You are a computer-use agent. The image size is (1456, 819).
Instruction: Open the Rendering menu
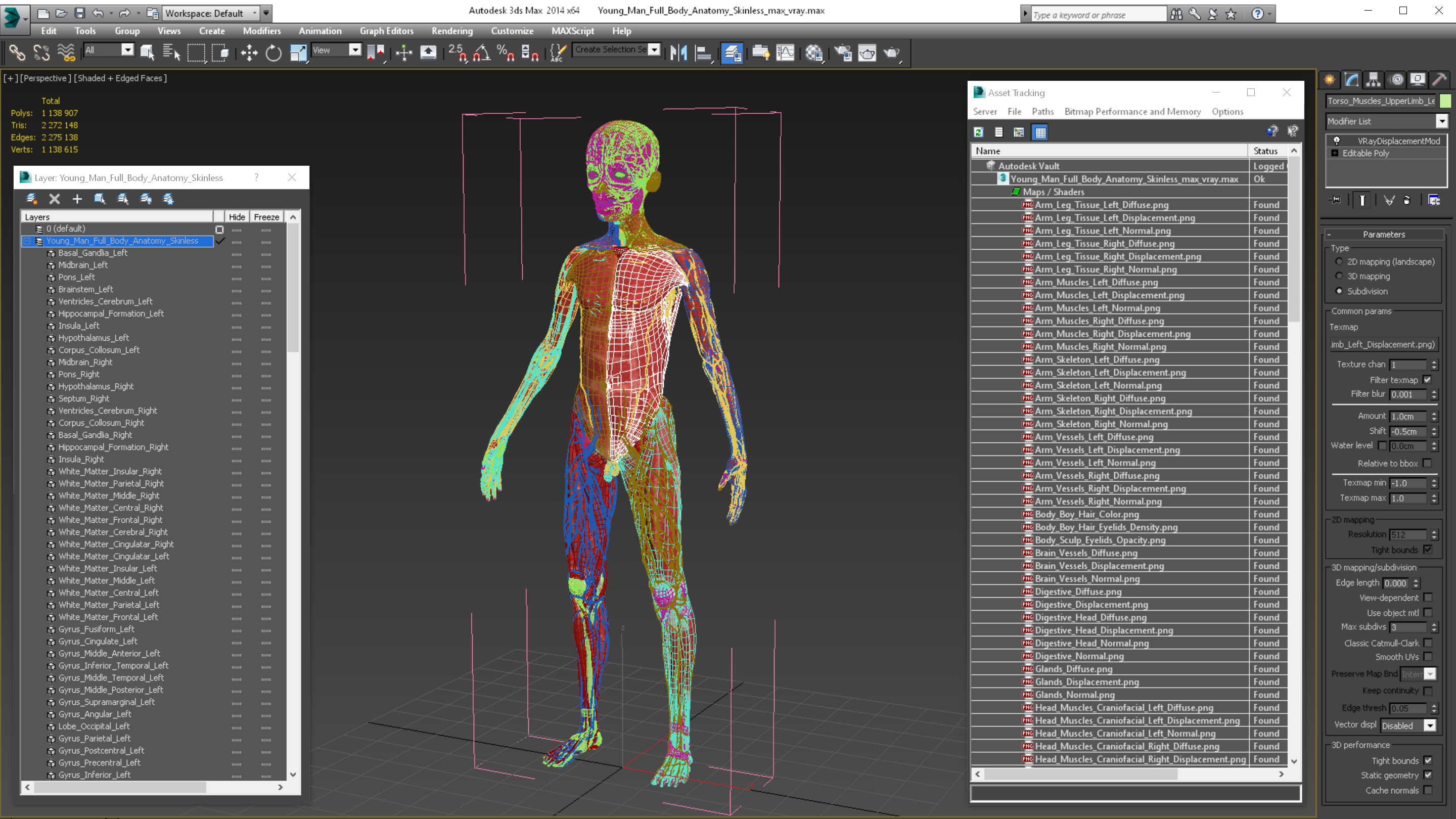451,31
